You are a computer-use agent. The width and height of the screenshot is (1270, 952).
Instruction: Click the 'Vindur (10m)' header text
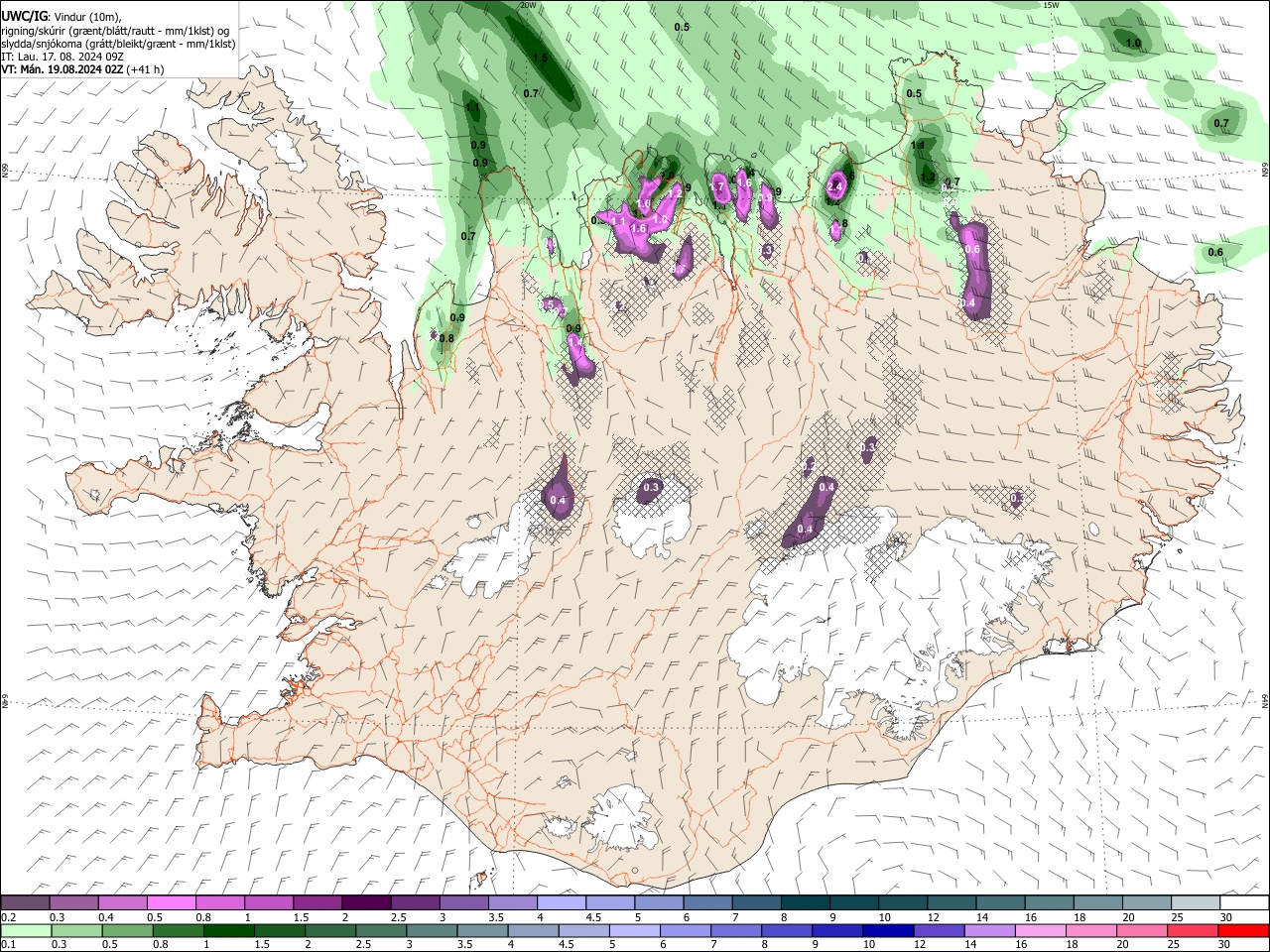[x=89, y=17]
